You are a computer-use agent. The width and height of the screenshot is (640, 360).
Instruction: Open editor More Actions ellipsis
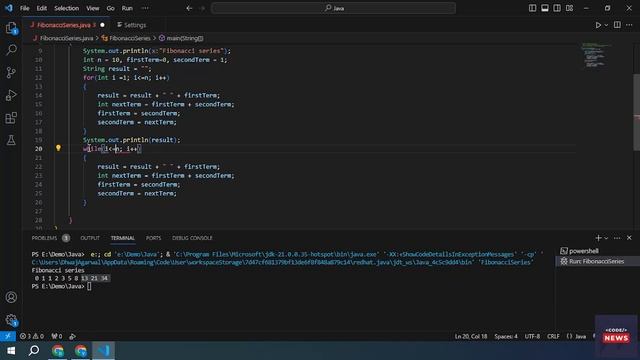pos(629,25)
